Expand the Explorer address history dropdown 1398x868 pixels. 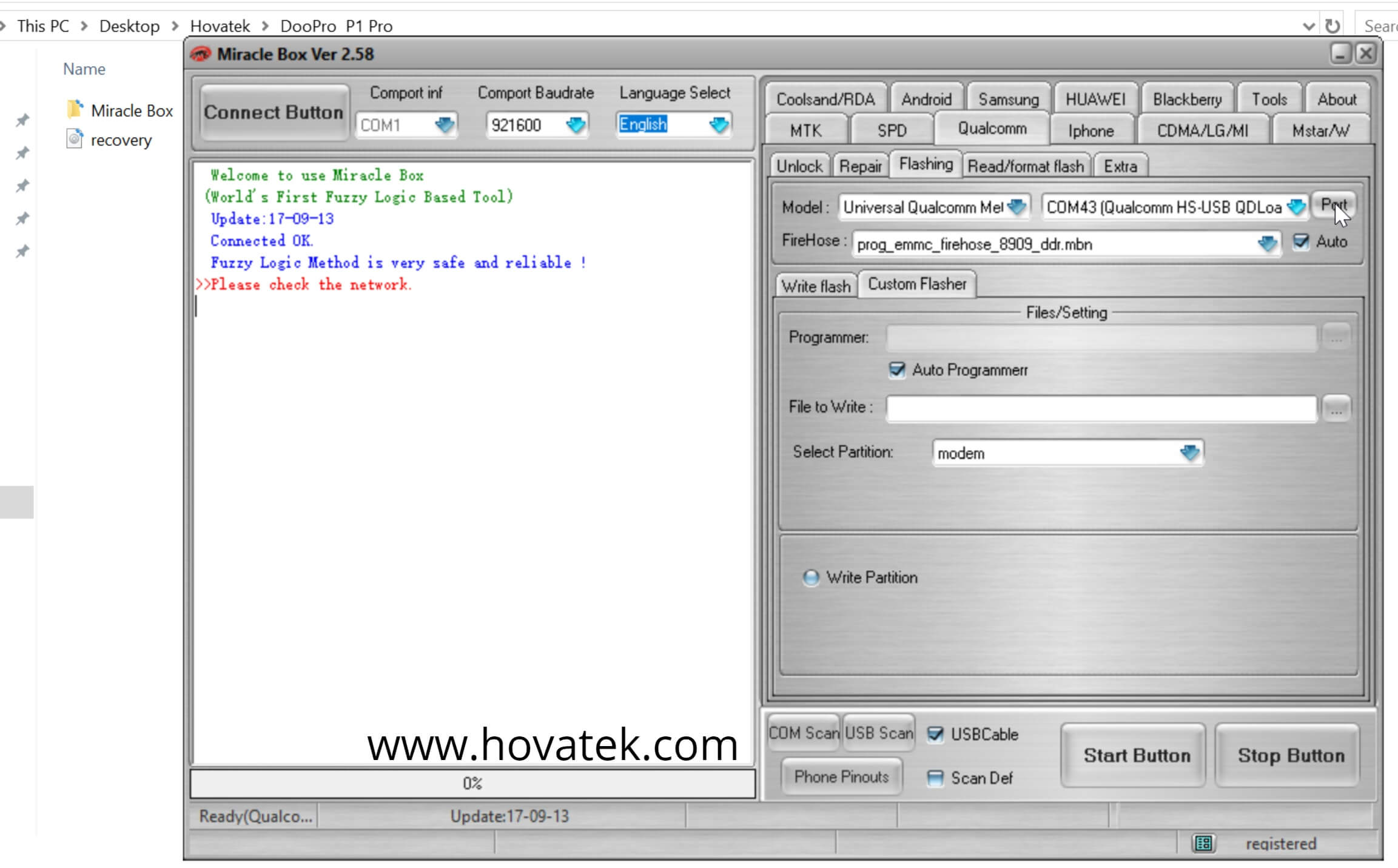1308,26
